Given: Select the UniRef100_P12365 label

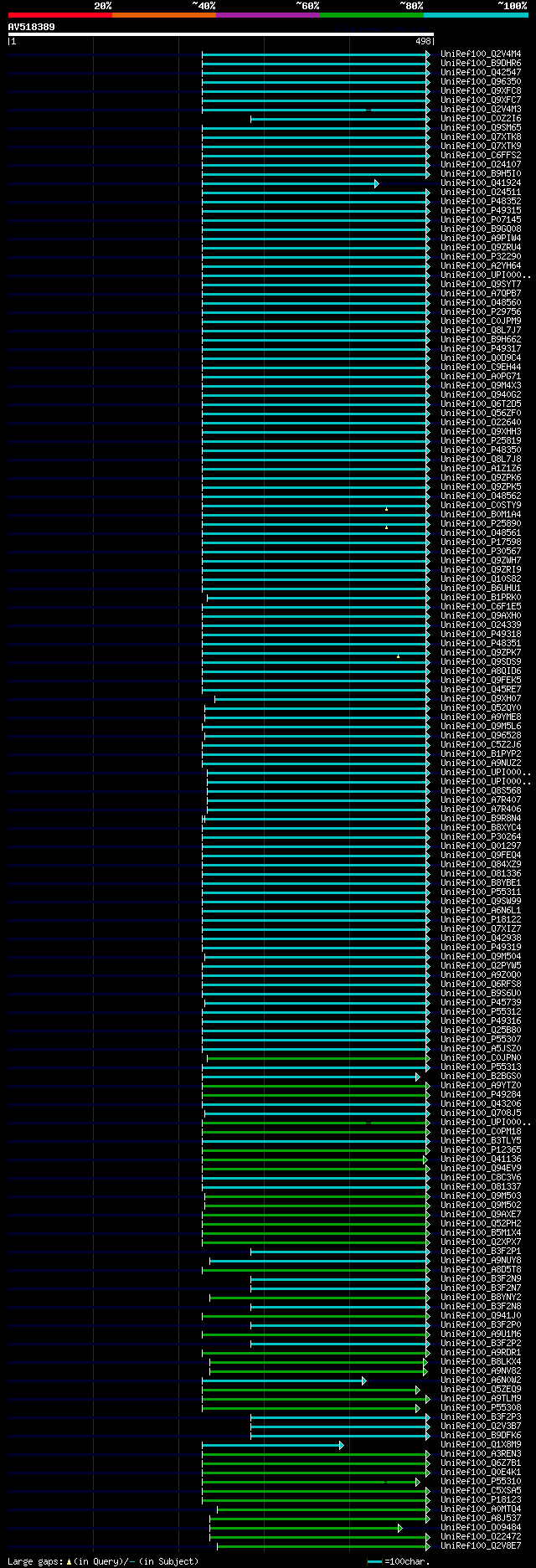Looking at the screenshot, I should (481, 1150).
